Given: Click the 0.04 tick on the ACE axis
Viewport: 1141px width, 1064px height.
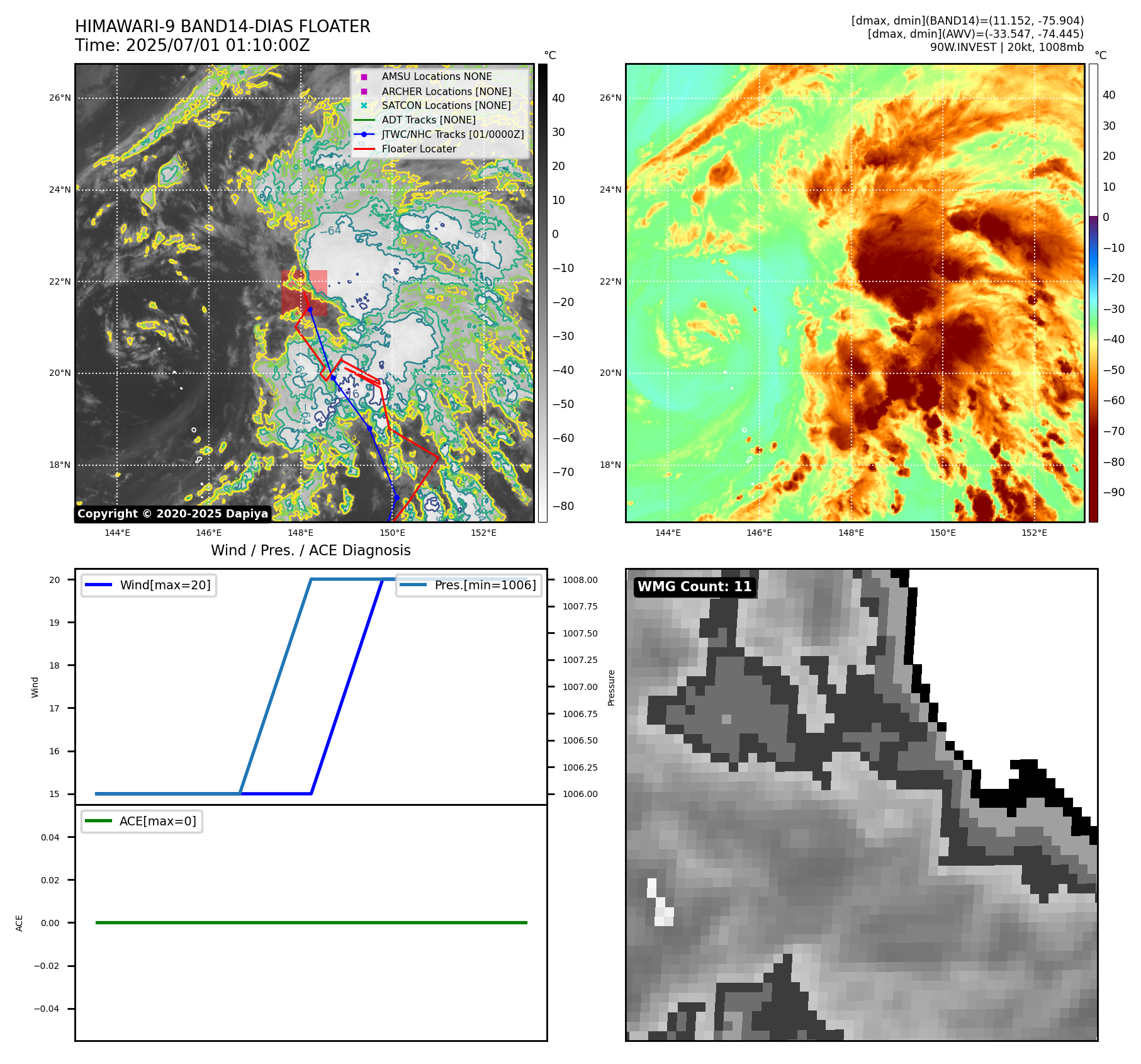Looking at the screenshot, I should 50,837.
